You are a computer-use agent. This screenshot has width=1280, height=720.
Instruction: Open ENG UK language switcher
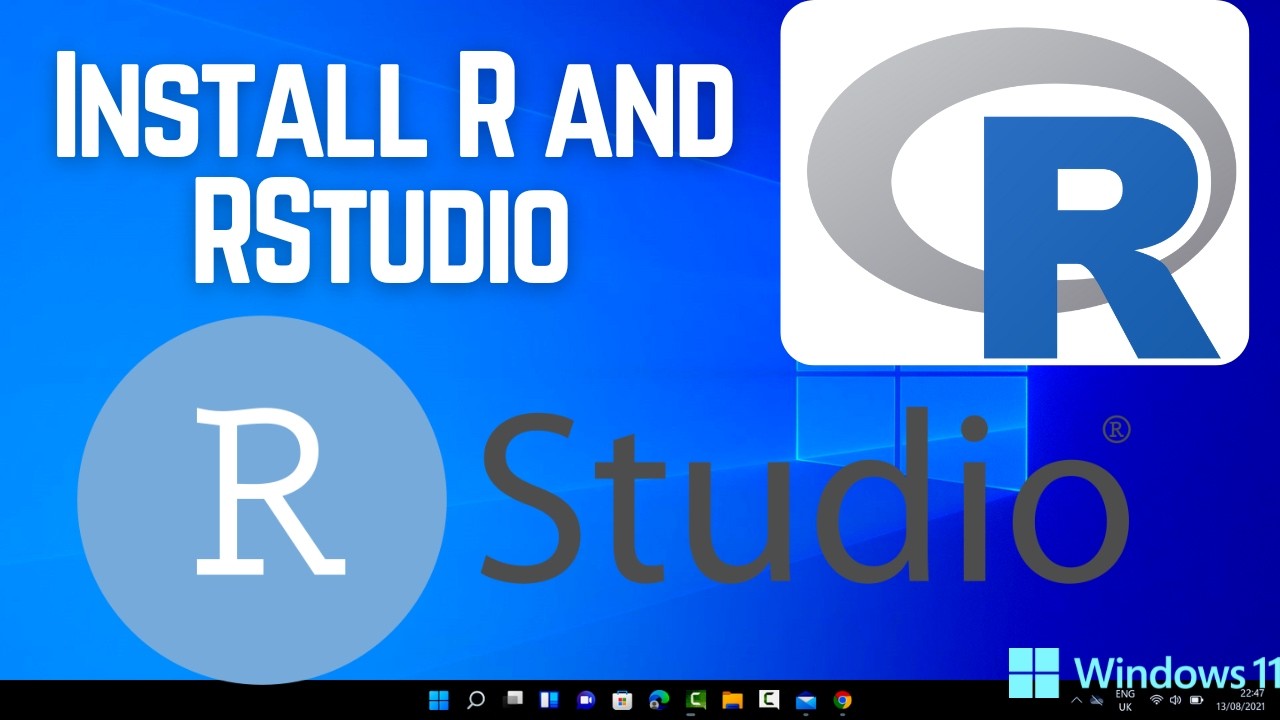[x=1125, y=700]
